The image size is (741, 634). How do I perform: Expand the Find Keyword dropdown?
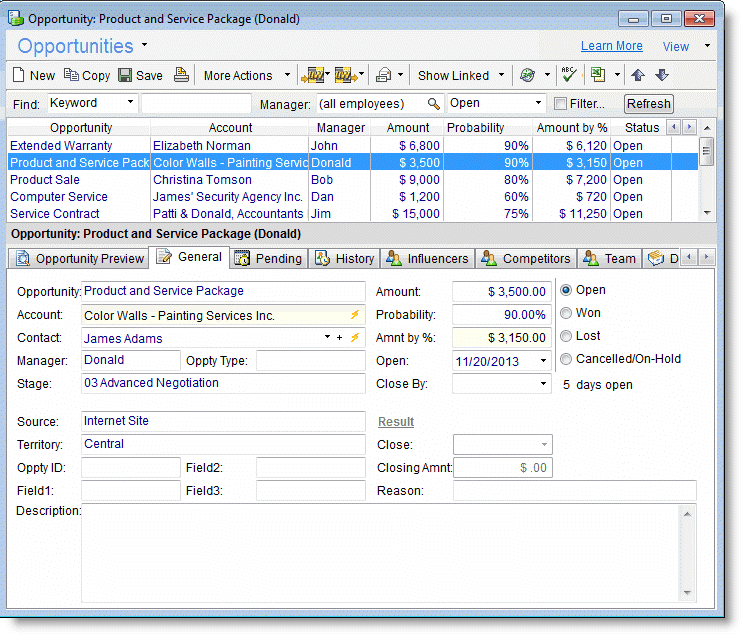pos(131,104)
